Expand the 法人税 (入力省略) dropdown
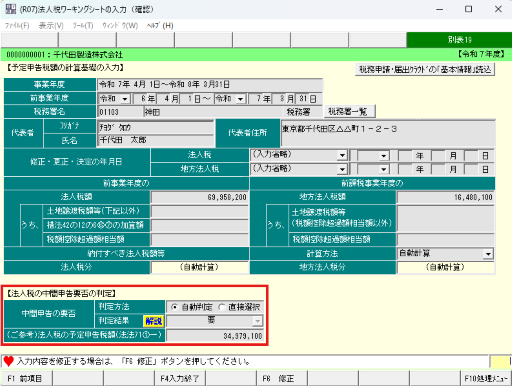Image resolution: width=512 pixels, height=386 pixels. (x=342, y=155)
